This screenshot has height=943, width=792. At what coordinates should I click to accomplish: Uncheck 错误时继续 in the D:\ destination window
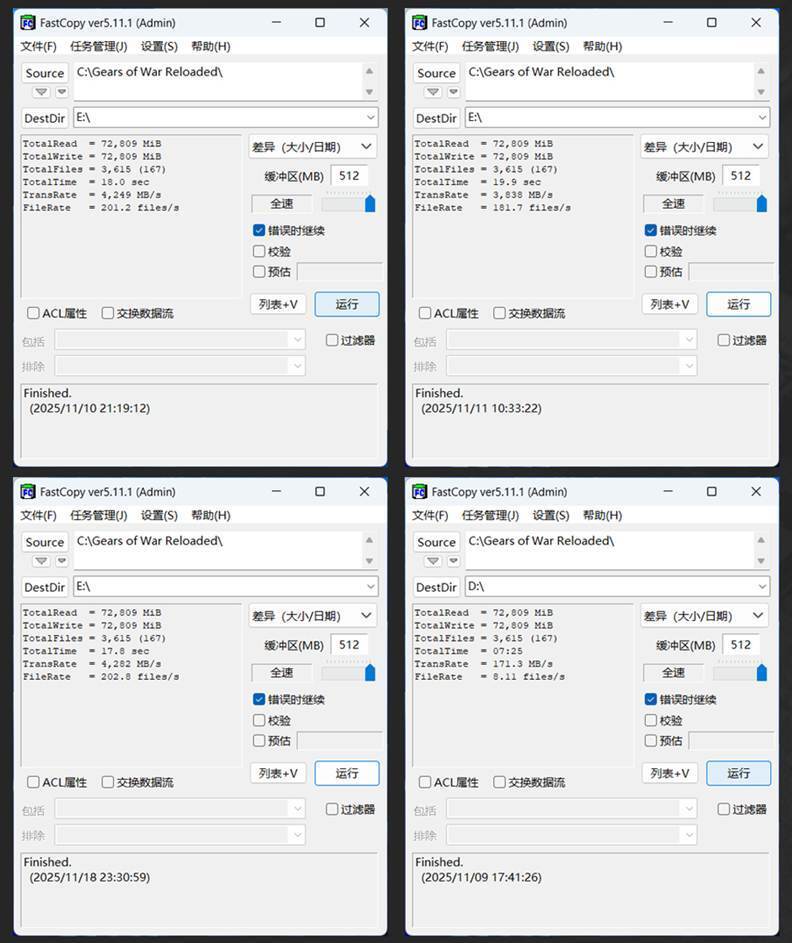tap(651, 699)
